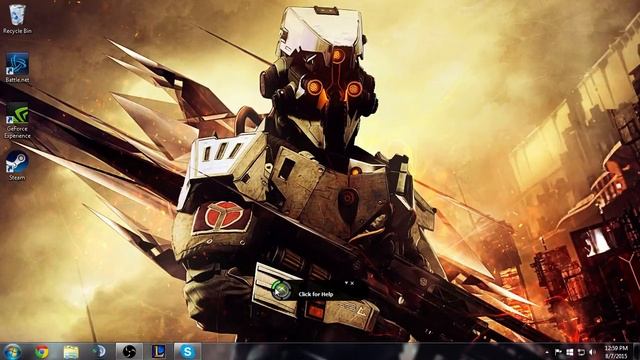Open the Recycle Bin desktop icon

pyautogui.click(x=17, y=19)
